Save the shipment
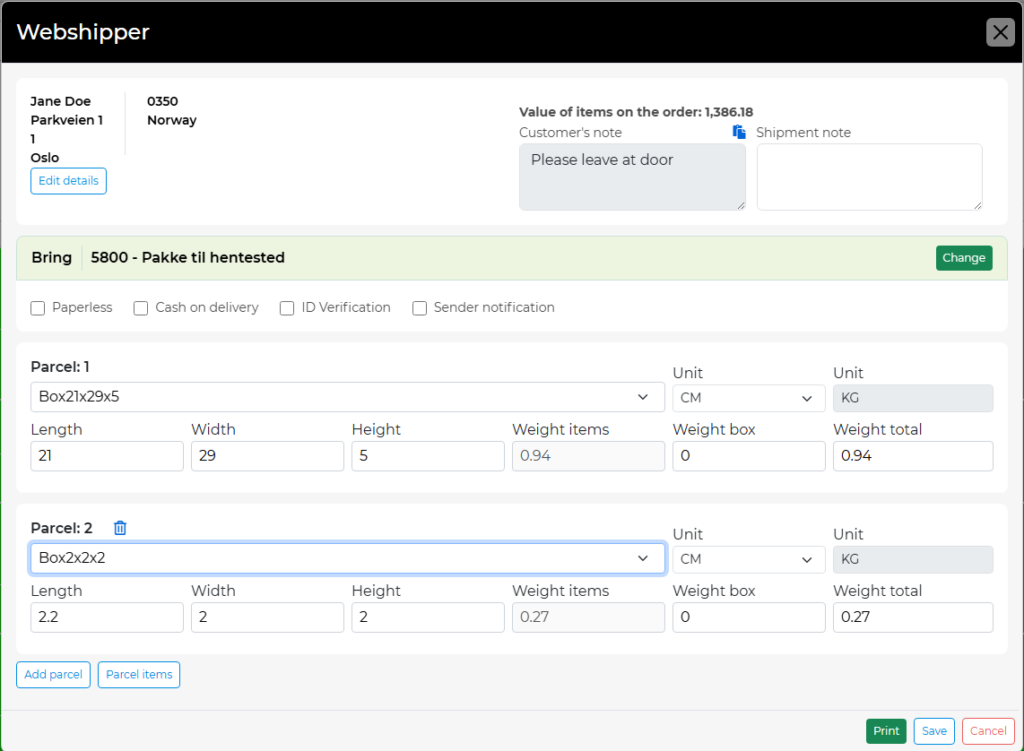 (934, 731)
